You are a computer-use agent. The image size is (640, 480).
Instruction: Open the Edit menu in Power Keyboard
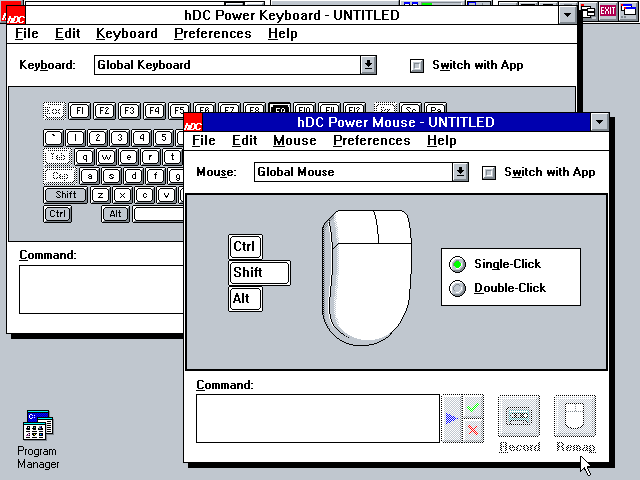(67, 33)
